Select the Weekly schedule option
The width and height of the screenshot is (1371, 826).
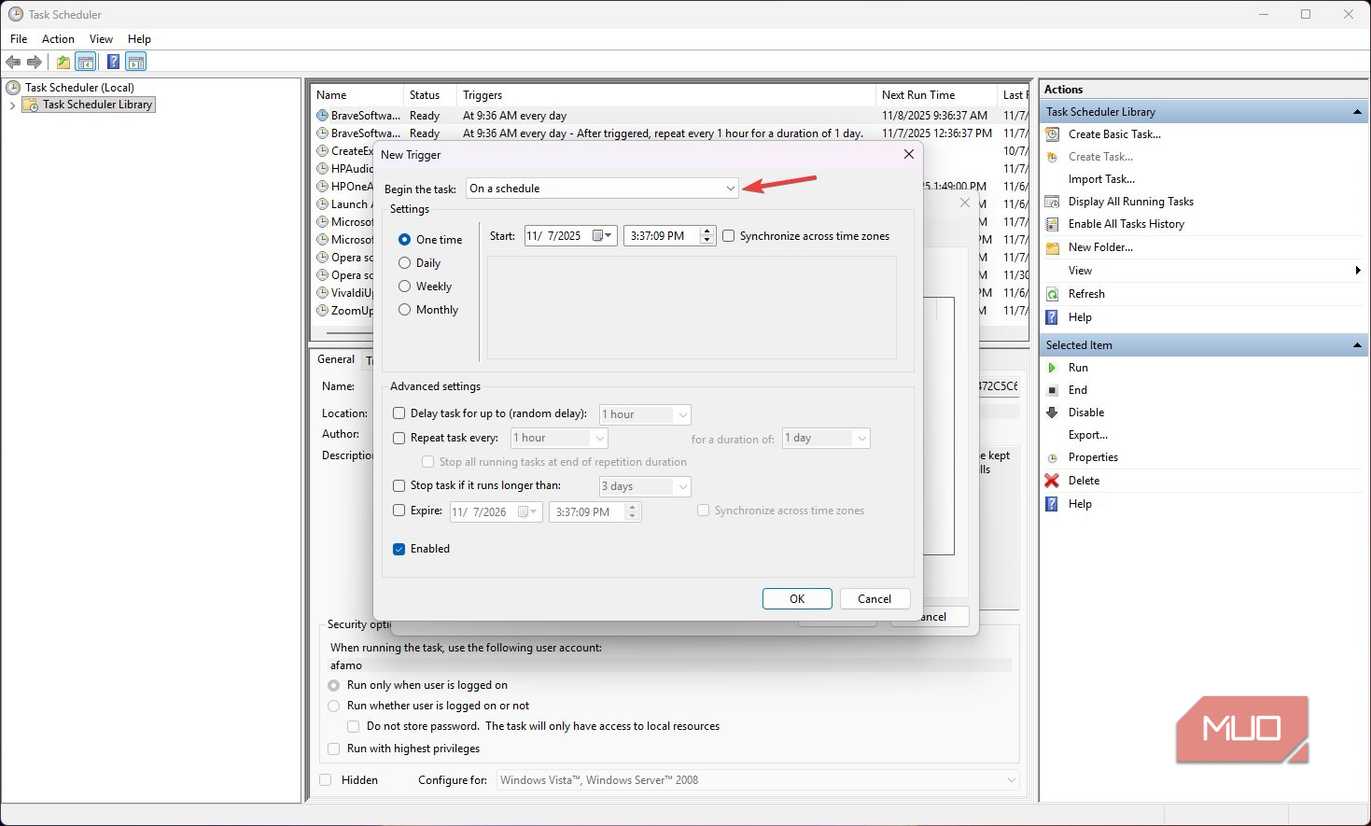tap(405, 286)
